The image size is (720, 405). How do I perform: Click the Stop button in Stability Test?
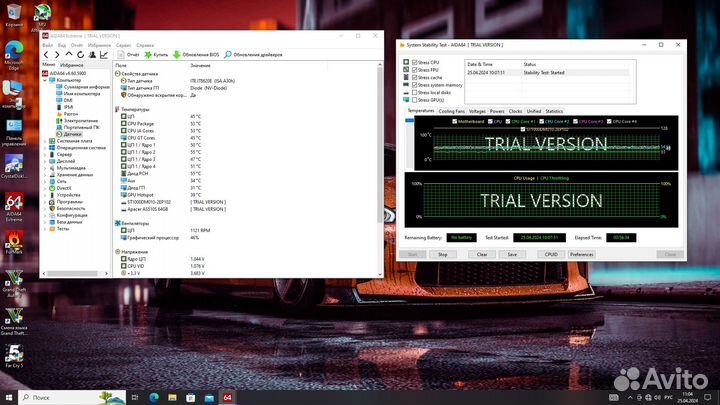442,254
